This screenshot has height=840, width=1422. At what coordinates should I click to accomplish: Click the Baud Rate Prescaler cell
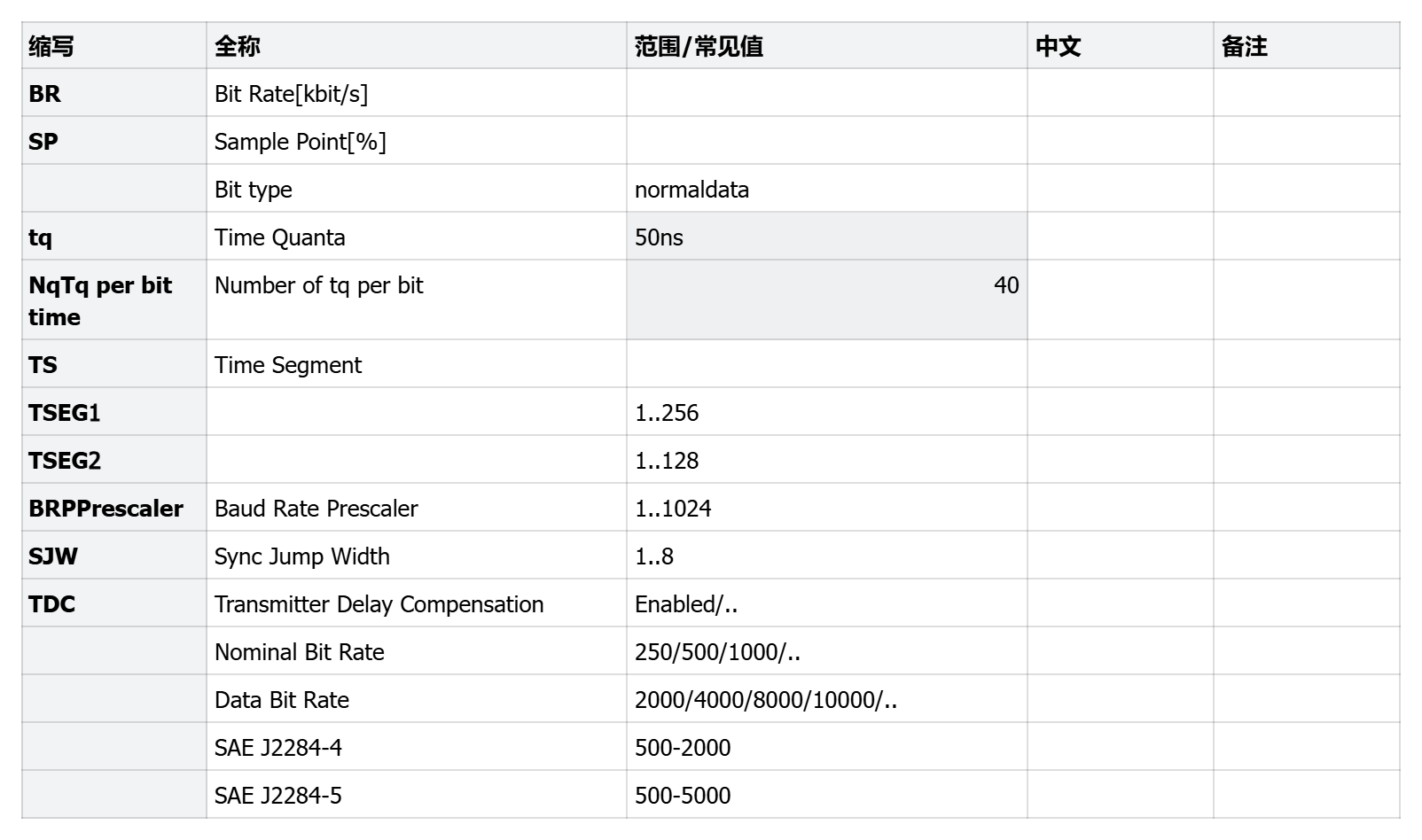click(x=416, y=509)
